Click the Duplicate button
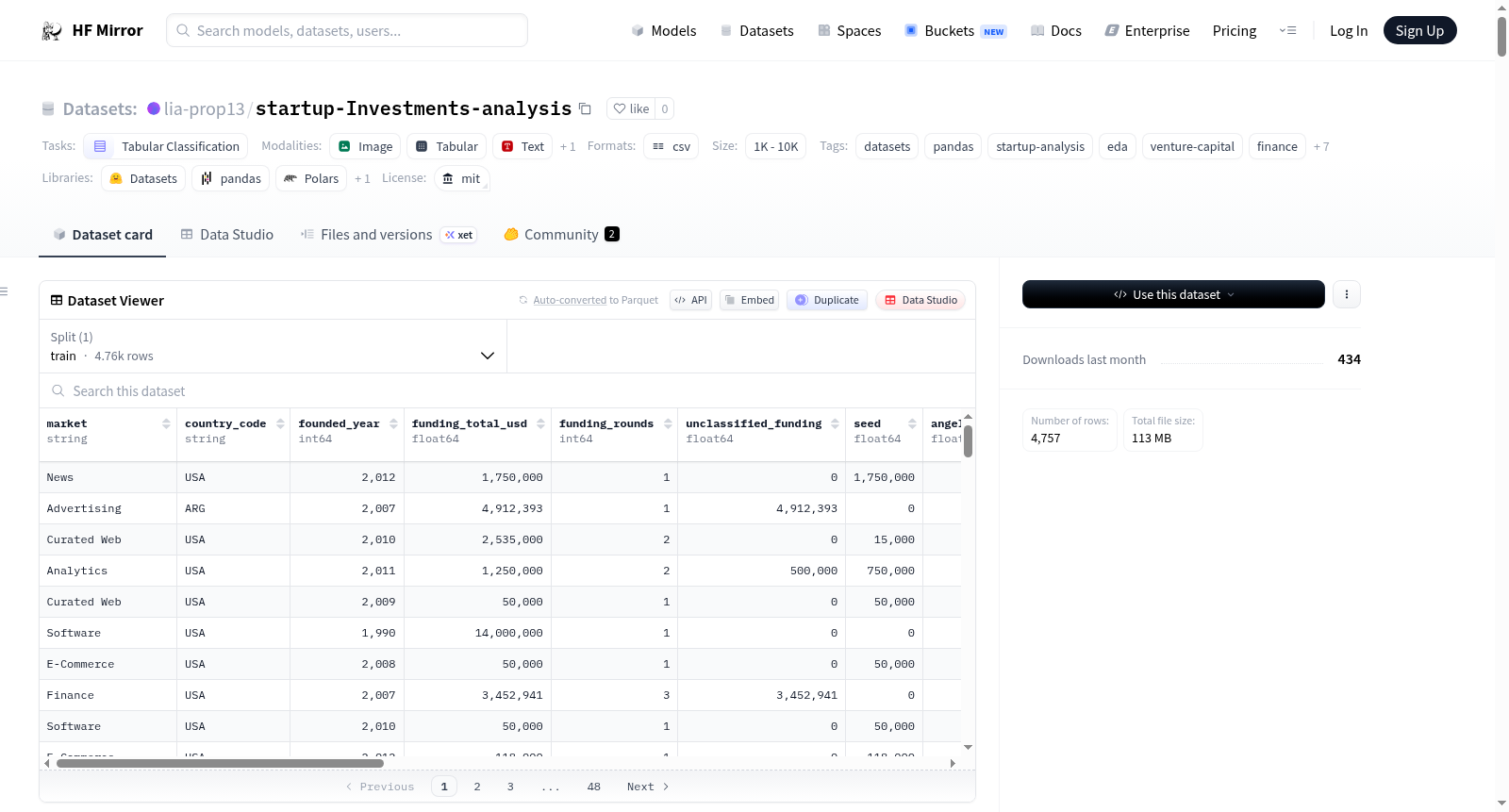 pyautogui.click(x=826, y=300)
